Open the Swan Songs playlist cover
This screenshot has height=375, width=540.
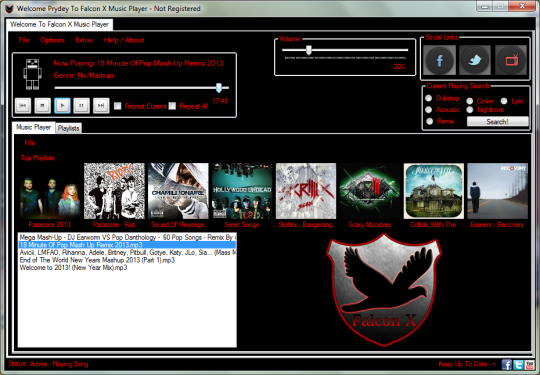tap(242, 191)
